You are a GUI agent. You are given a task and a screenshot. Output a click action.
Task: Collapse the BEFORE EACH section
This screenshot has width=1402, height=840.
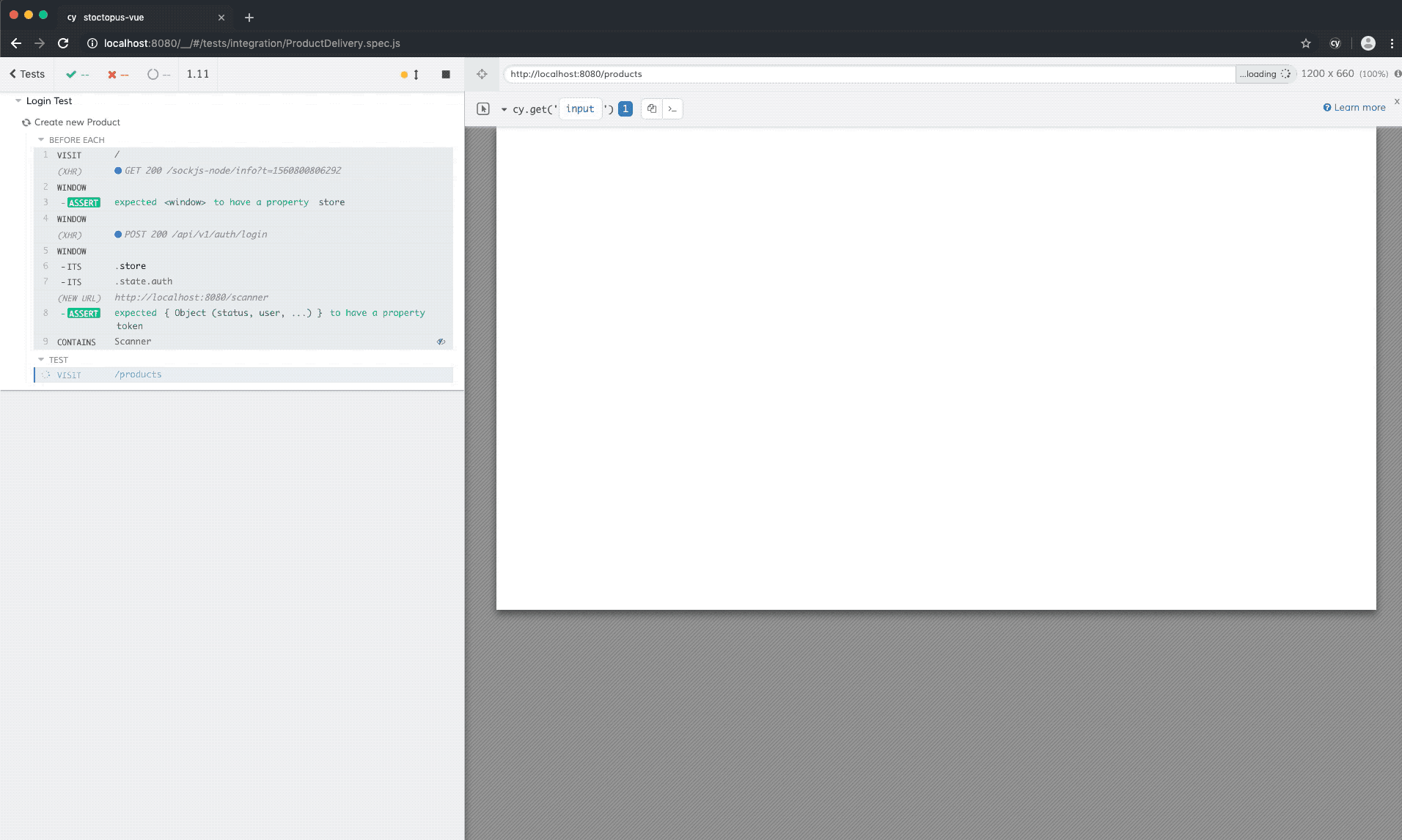(x=42, y=140)
